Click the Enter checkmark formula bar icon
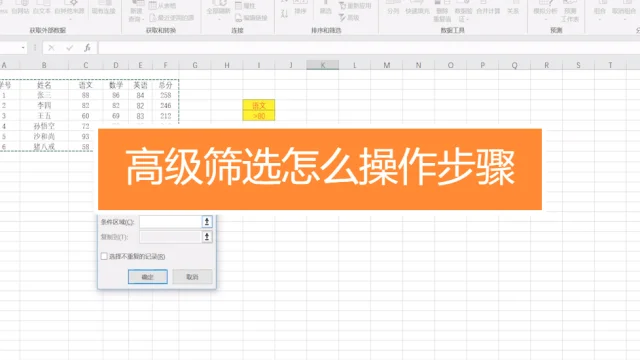640x360 pixels. (x=69, y=48)
